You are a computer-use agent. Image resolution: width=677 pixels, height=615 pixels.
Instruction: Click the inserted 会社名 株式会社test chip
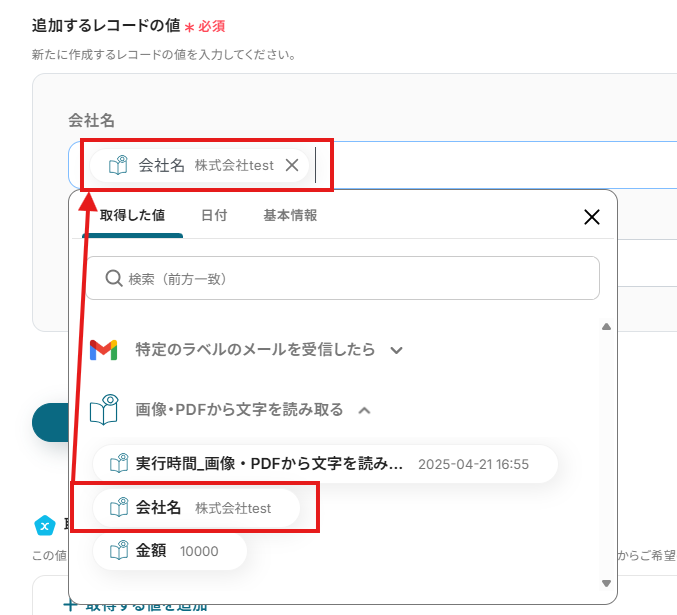click(x=199, y=165)
